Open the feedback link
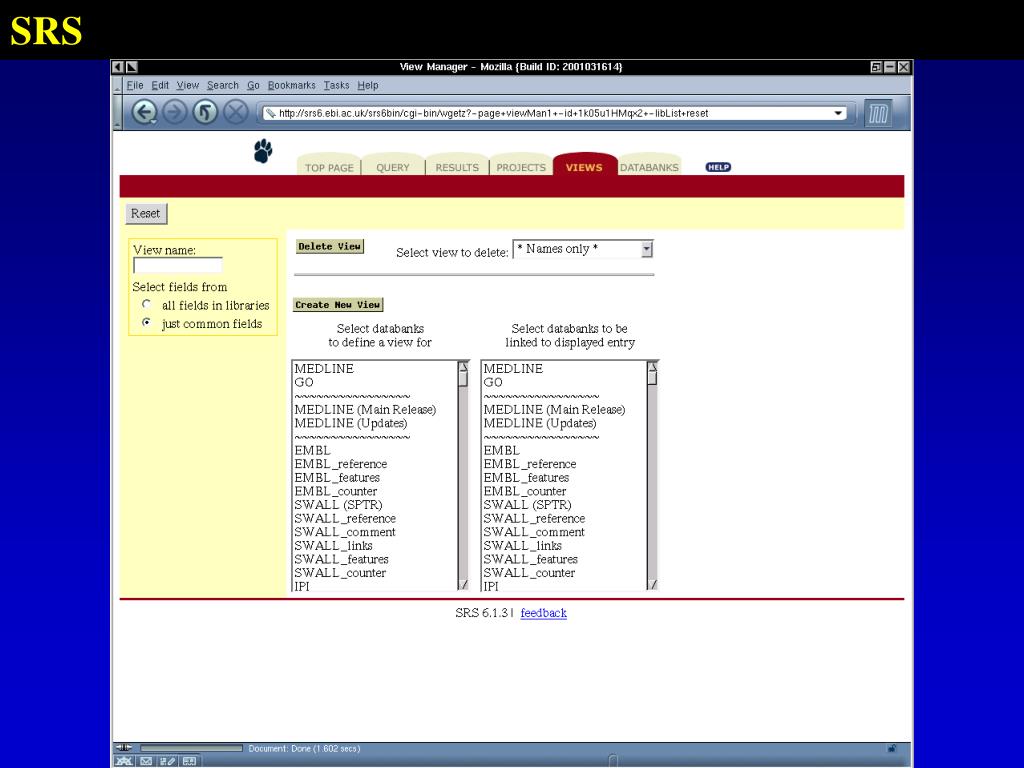 click(543, 613)
